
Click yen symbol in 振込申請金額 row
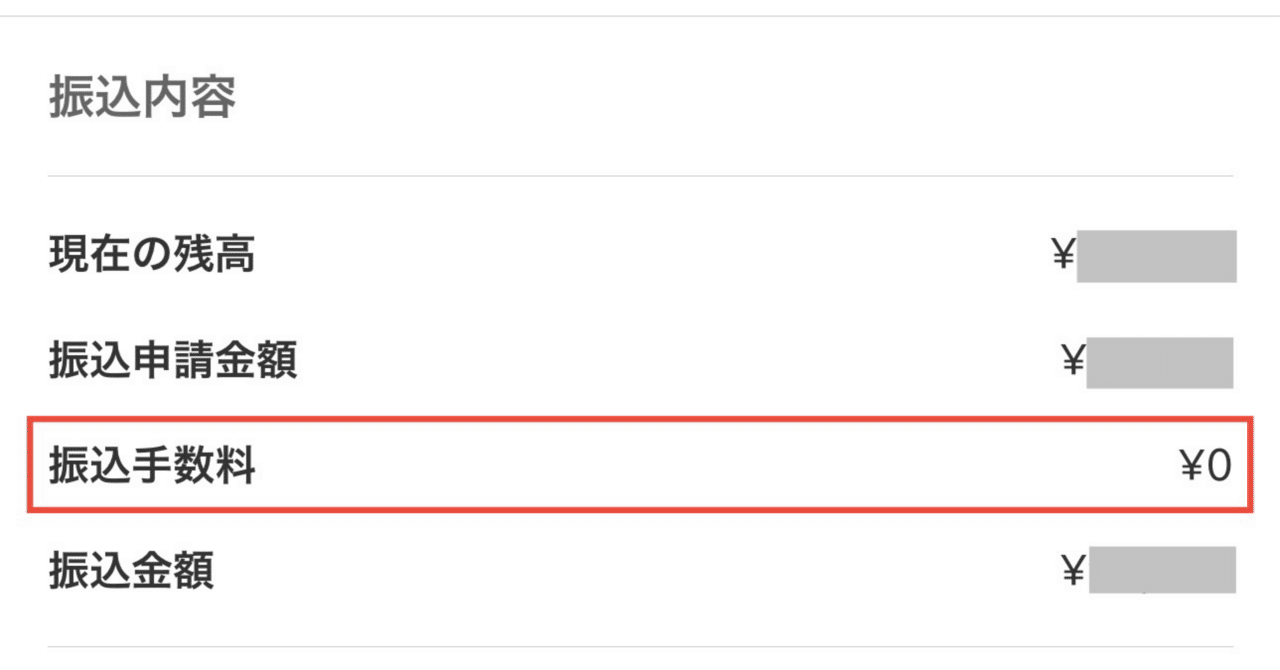(1073, 361)
